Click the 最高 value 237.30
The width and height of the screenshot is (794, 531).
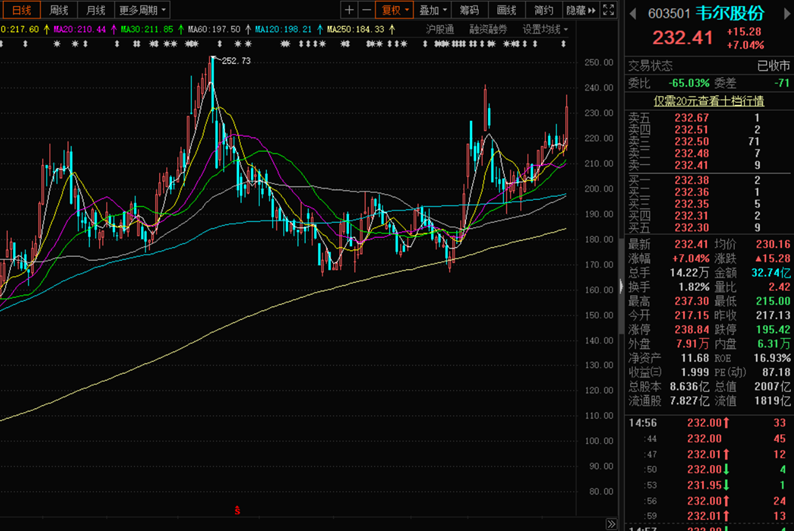pos(691,301)
